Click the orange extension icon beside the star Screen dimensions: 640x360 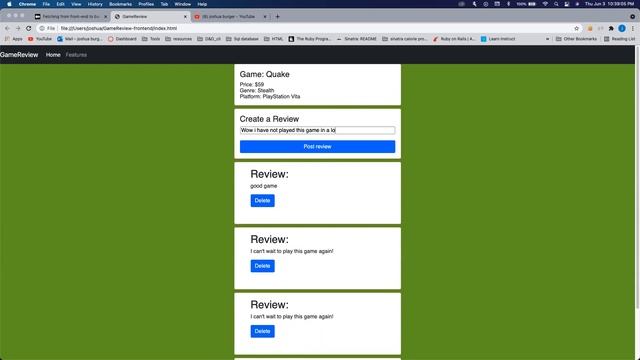click(590, 28)
